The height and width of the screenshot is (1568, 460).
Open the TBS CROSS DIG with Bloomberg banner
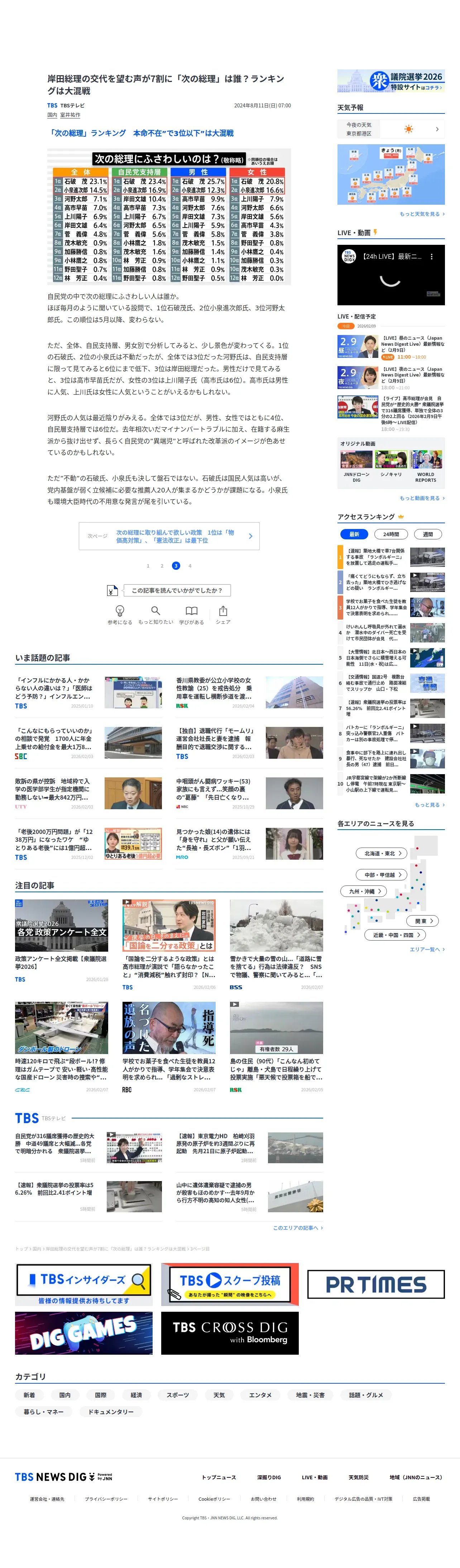[x=230, y=1333]
